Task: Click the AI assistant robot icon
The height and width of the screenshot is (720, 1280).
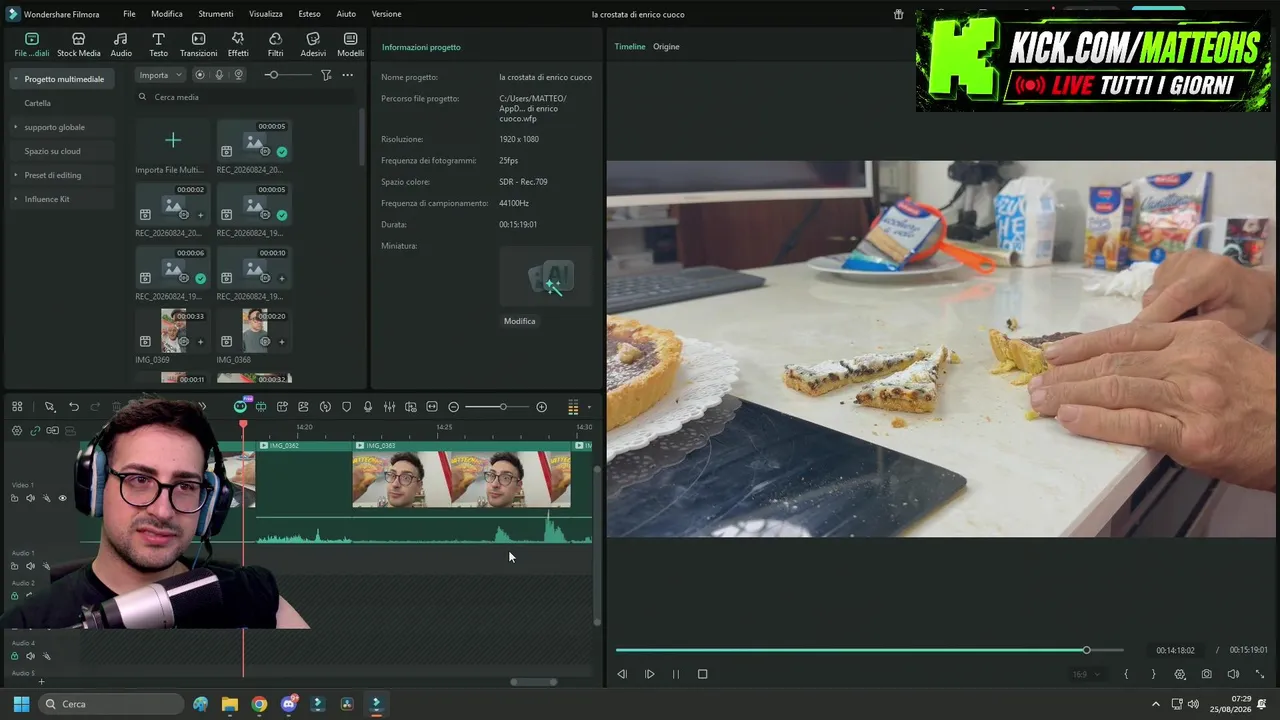Action: pos(240,407)
